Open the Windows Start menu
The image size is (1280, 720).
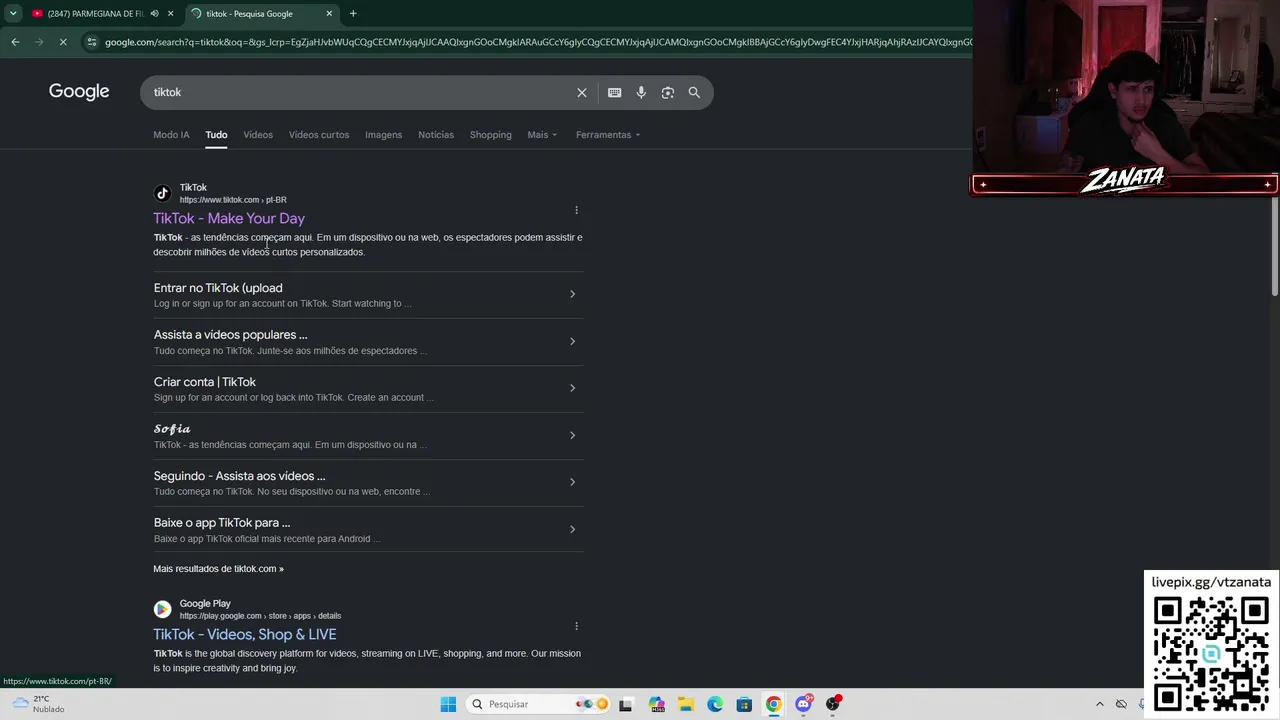pyautogui.click(x=448, y=704)
